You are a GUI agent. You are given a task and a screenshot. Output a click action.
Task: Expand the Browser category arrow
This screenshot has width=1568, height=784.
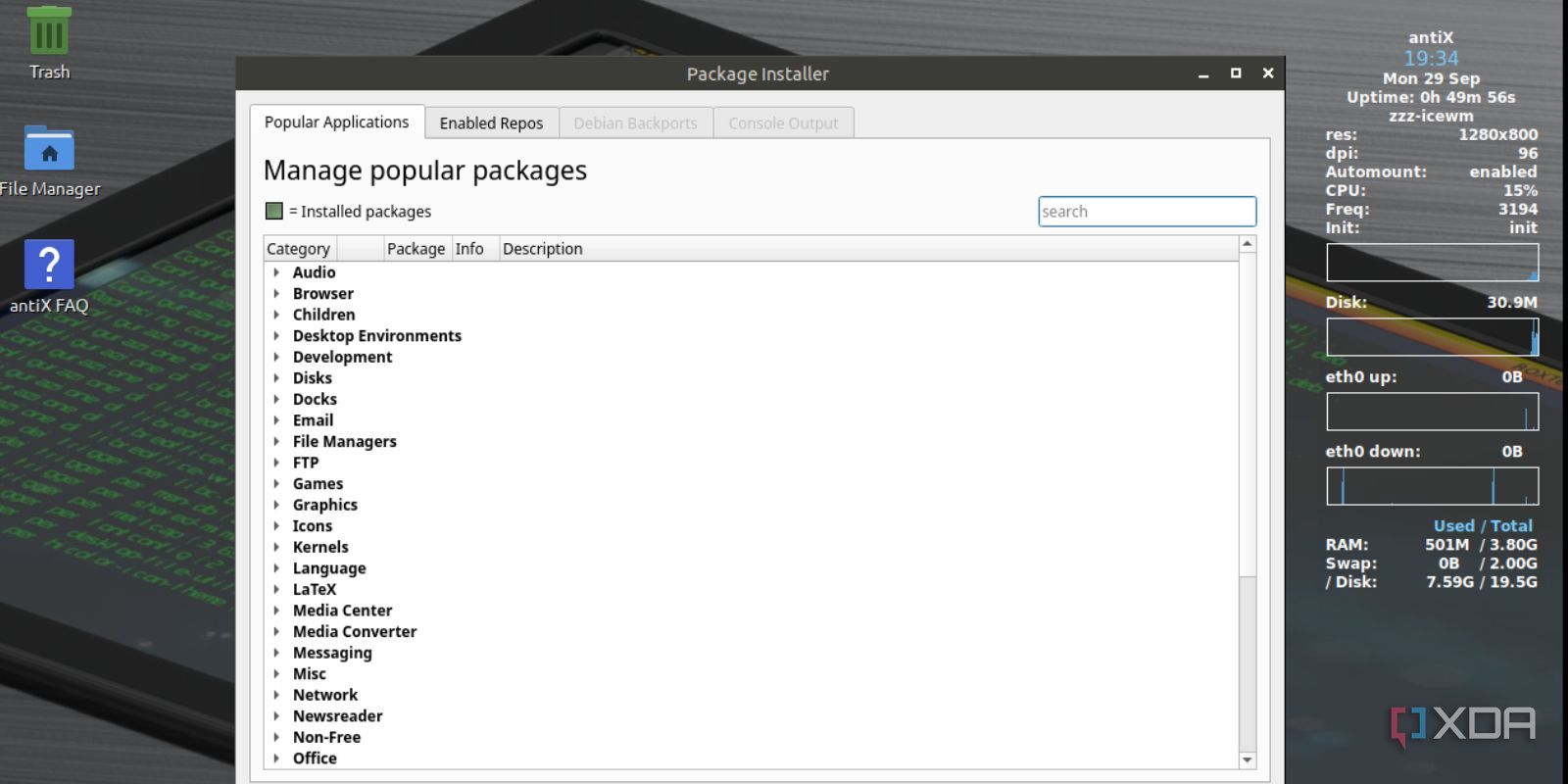276,294
